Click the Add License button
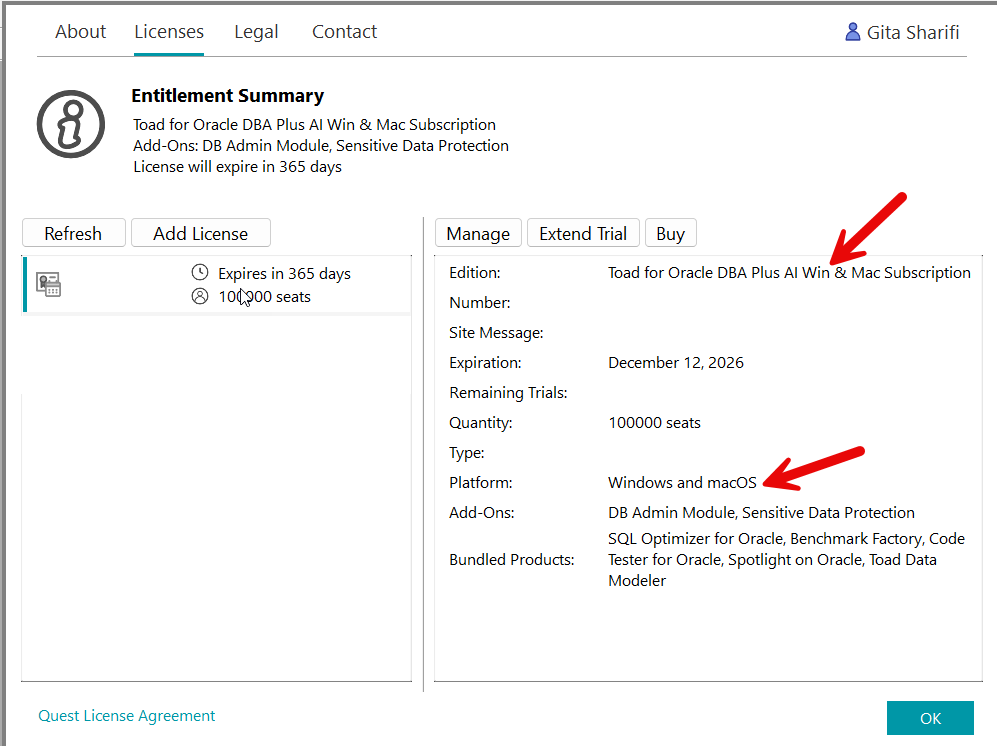The height and width of the screenshot is (746, 997). tap(200, 233)
